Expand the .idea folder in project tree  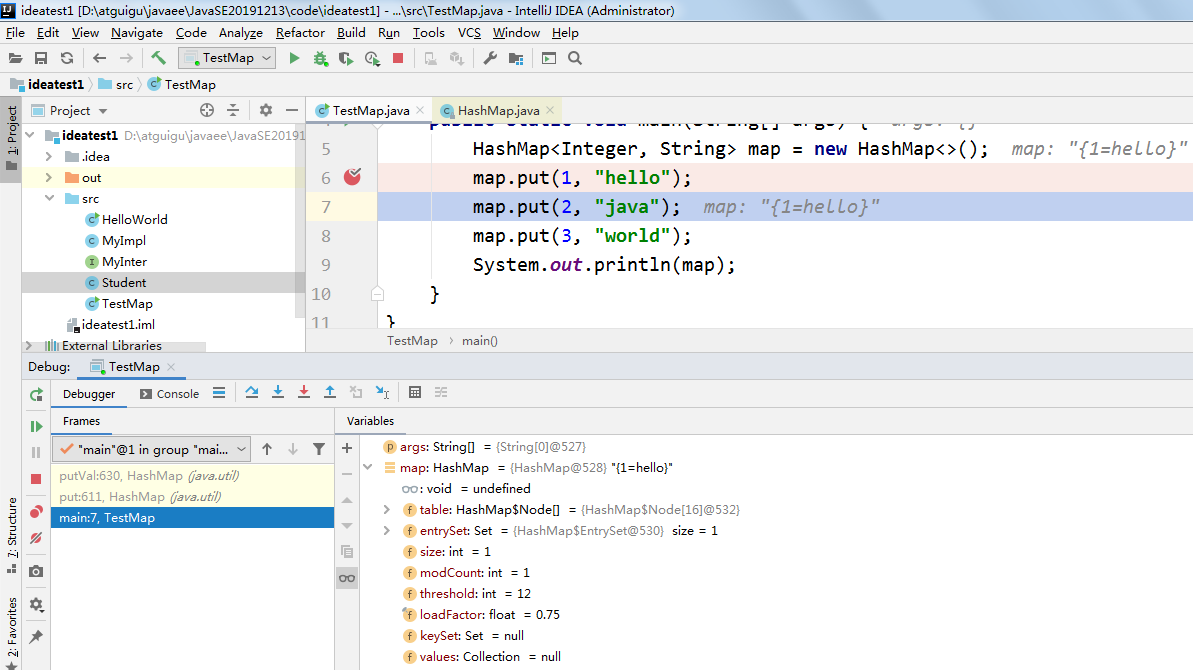[49, 157]
